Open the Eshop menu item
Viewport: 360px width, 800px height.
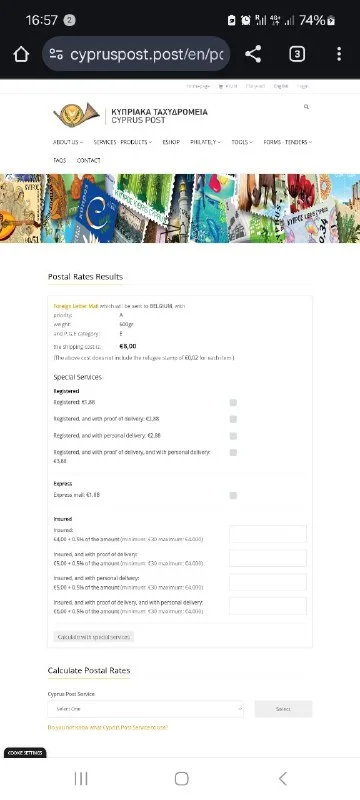[171, 142]
